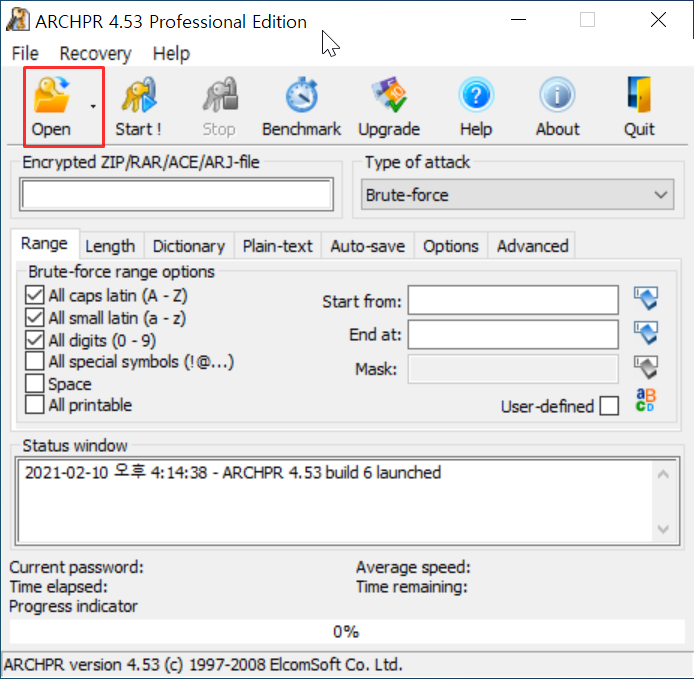Click the ARCHPR title bar app icon
The image size is (694, 679).
tap(18, 20)
